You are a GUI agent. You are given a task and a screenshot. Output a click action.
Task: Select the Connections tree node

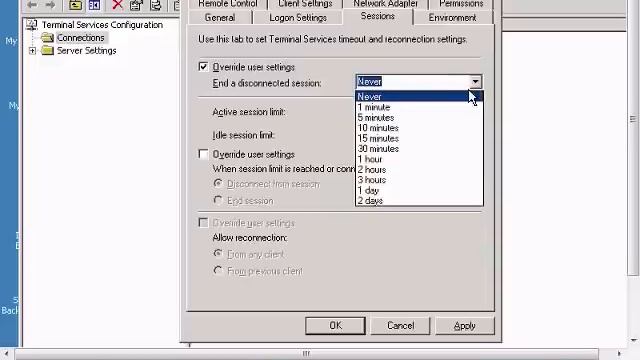tap(80, 38)
